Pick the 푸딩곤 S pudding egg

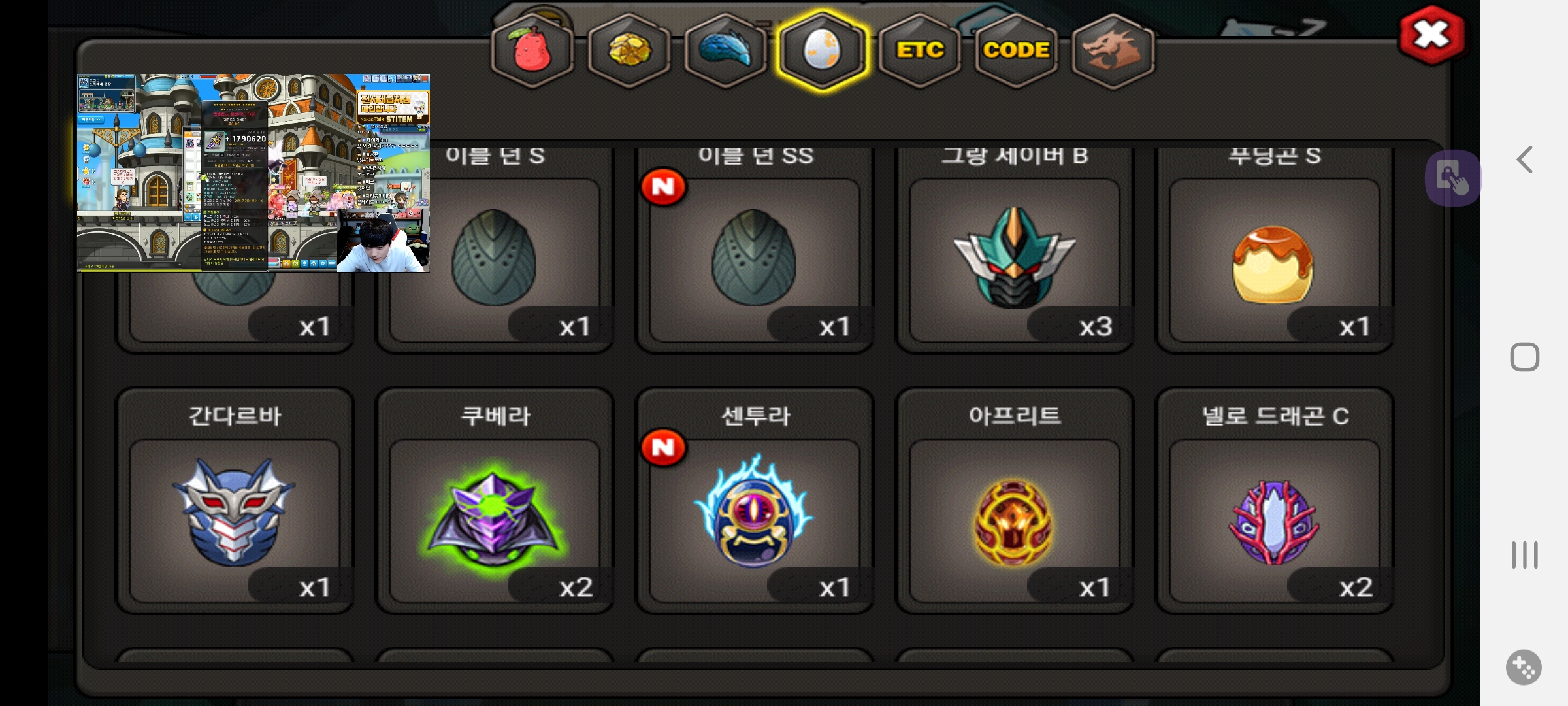[1274, 248]
